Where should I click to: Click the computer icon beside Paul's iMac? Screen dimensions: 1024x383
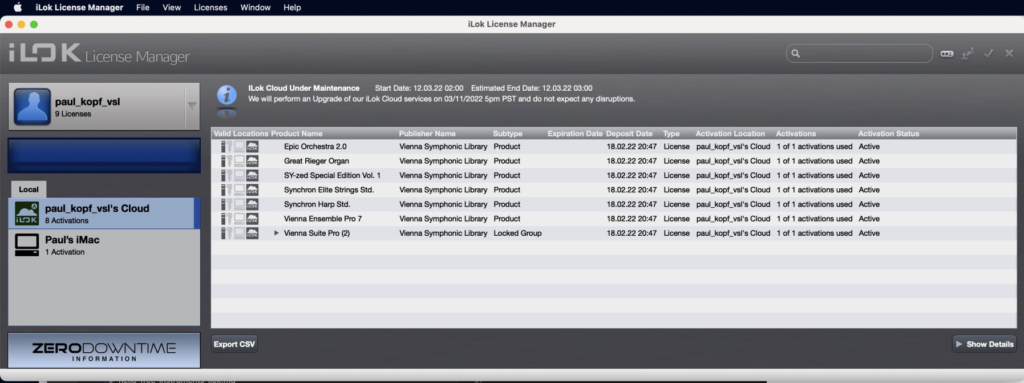27,245
